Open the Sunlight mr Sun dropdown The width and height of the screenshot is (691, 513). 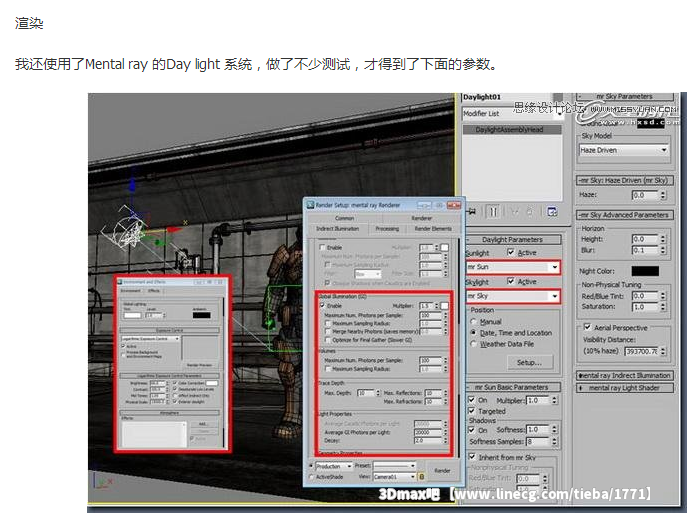coord(513,267)
